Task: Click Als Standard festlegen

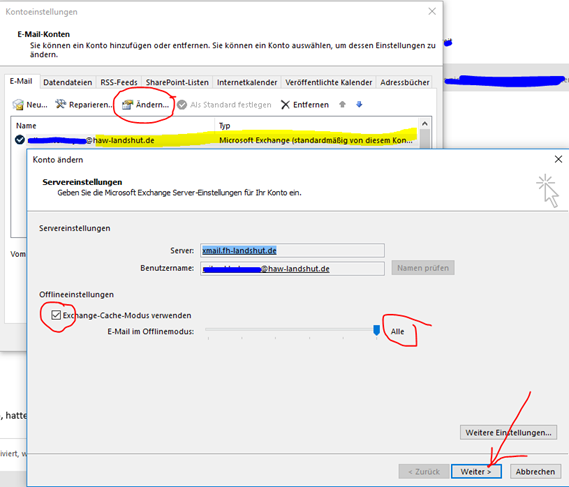Action: (x=224, y=105)
